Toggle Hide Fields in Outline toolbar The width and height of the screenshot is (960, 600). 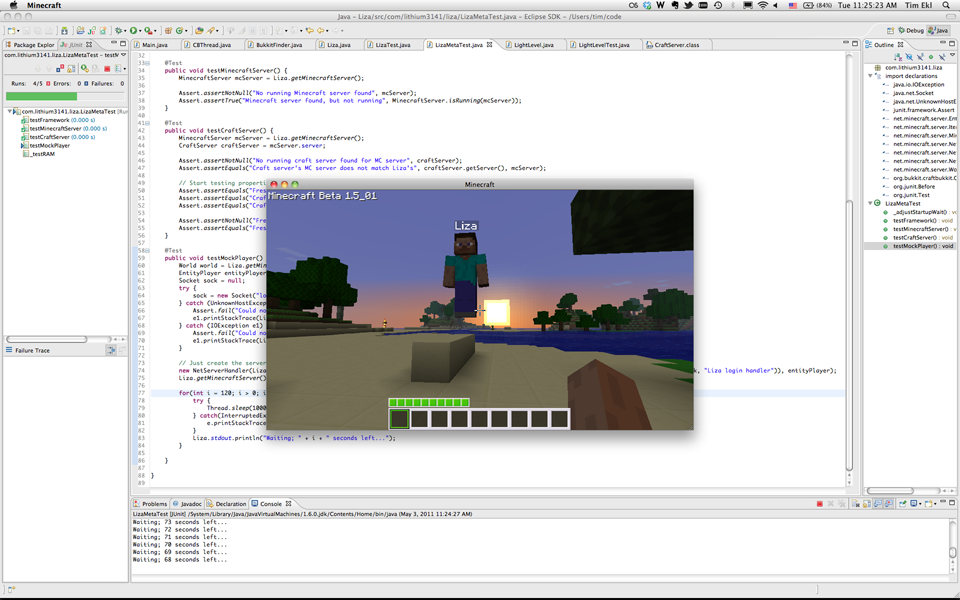909,57
